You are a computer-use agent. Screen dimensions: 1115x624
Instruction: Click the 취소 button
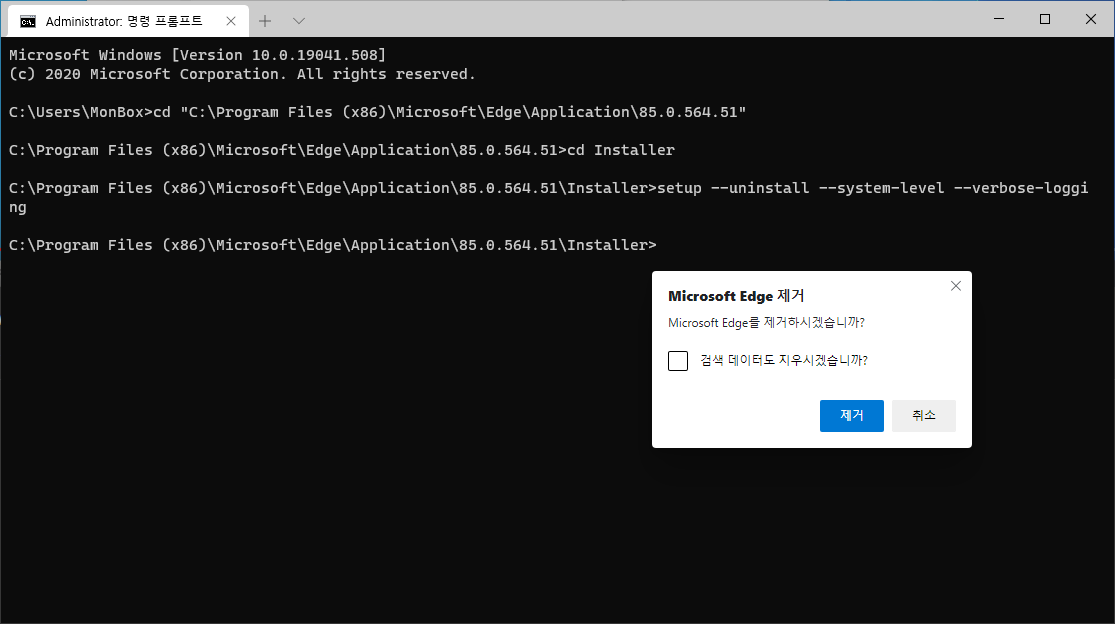[x=924, y=416]
